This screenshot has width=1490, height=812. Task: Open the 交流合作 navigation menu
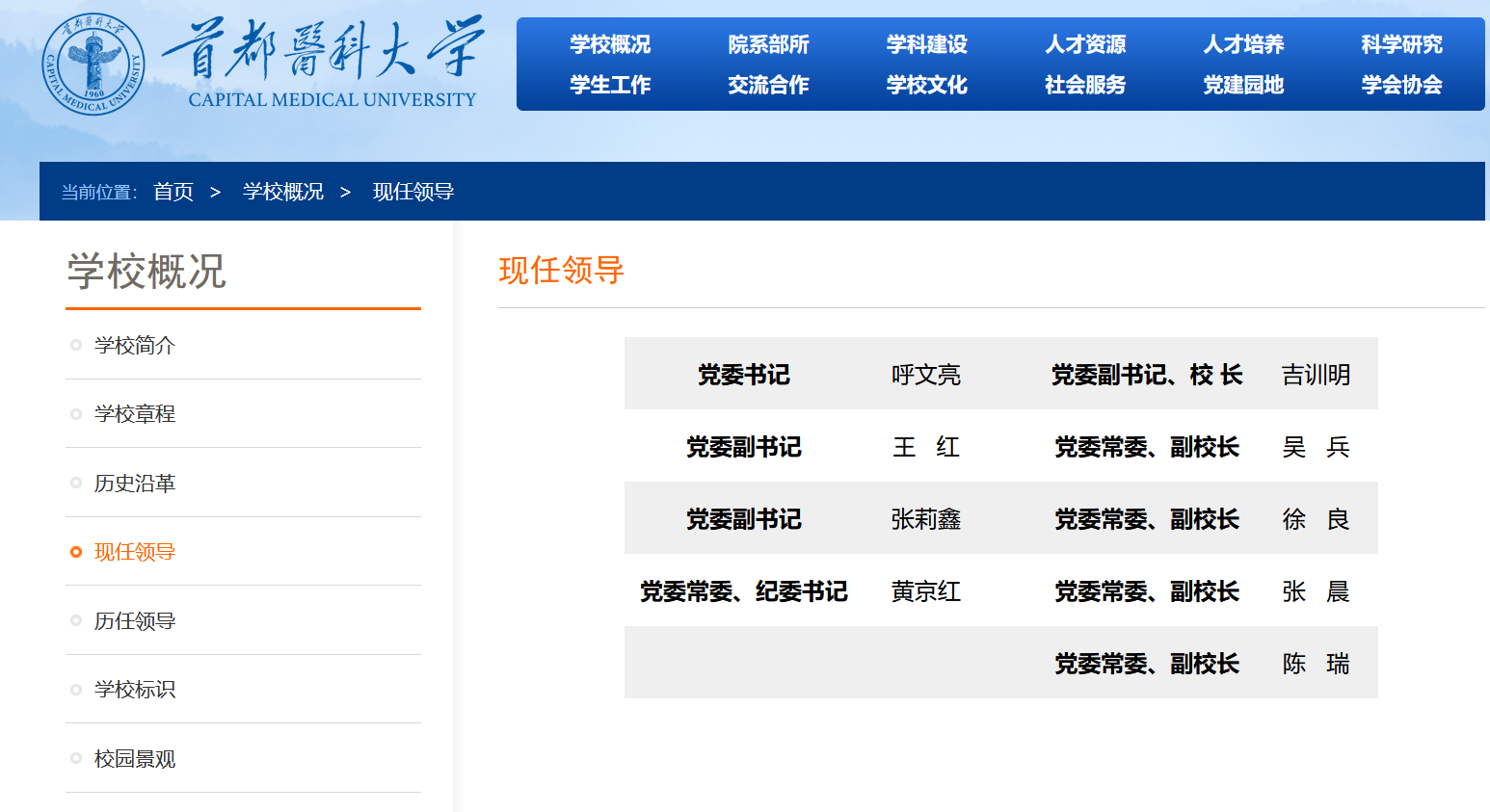pyautogui.click(x=768, y=85)
